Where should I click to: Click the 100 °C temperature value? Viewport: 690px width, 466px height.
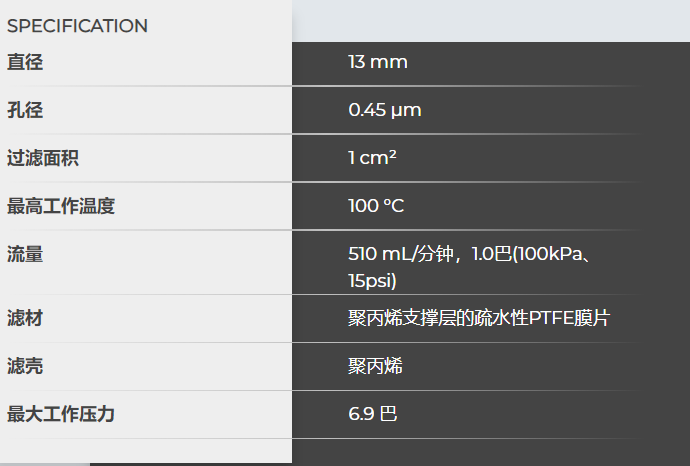[x=376, y=206]
